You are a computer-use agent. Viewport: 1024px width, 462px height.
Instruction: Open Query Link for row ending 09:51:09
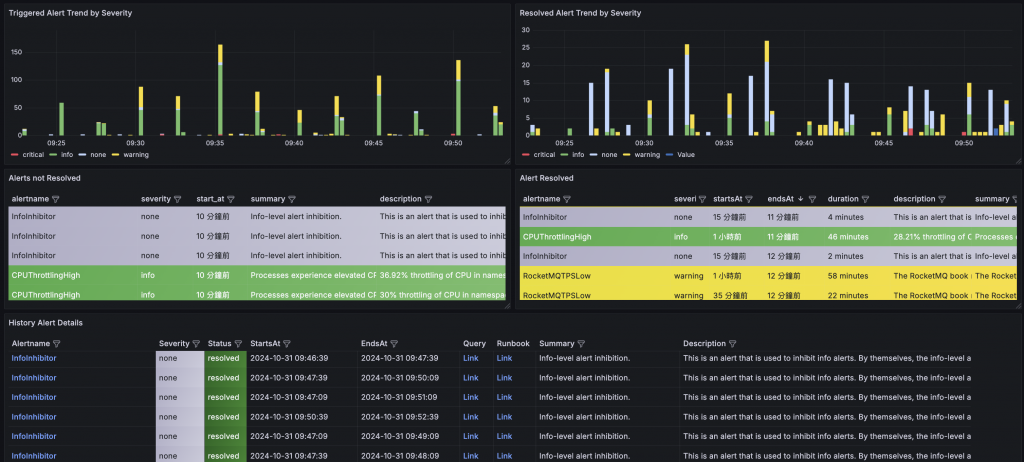point(471,397)
